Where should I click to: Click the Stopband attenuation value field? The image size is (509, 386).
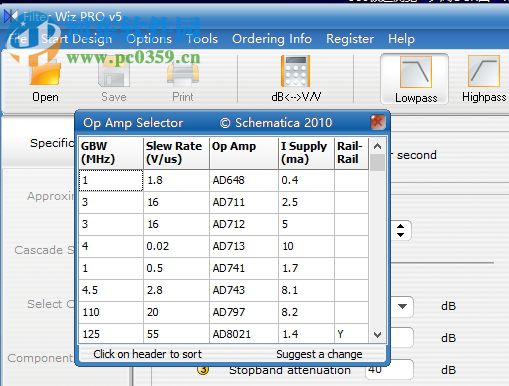pos(389,370)
